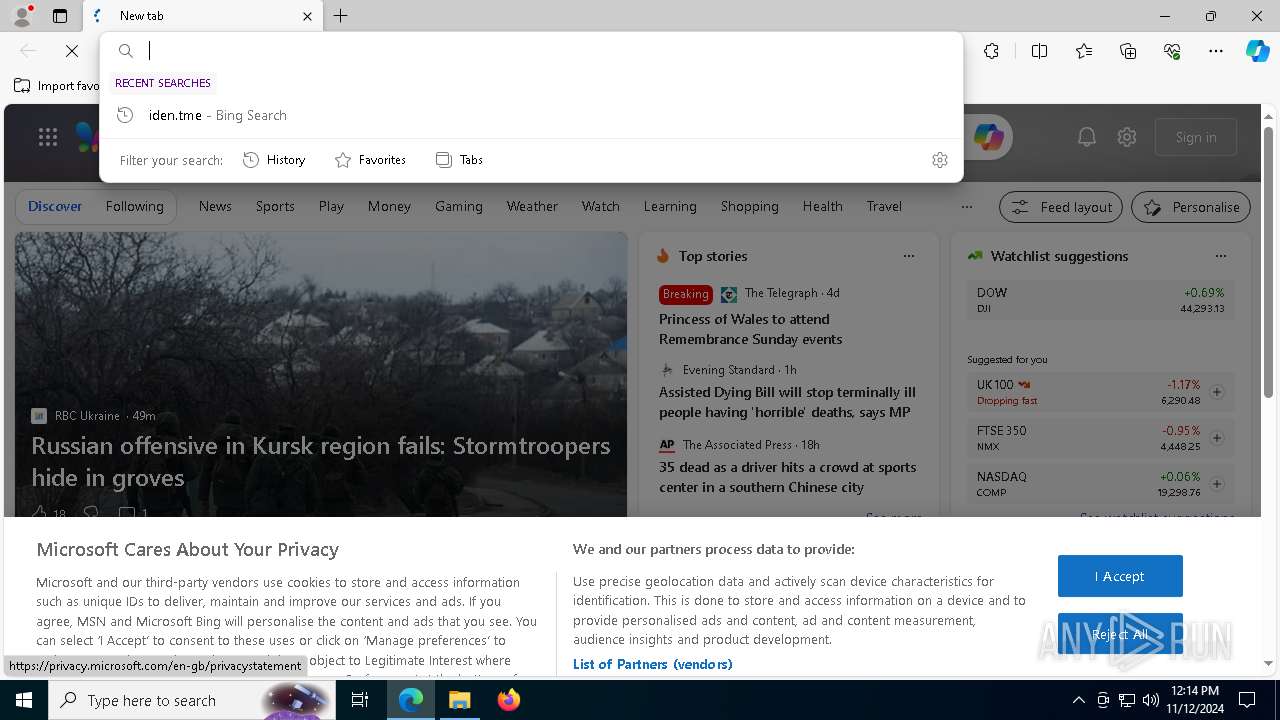Show hidden system tray icons

coord(1078,700)
